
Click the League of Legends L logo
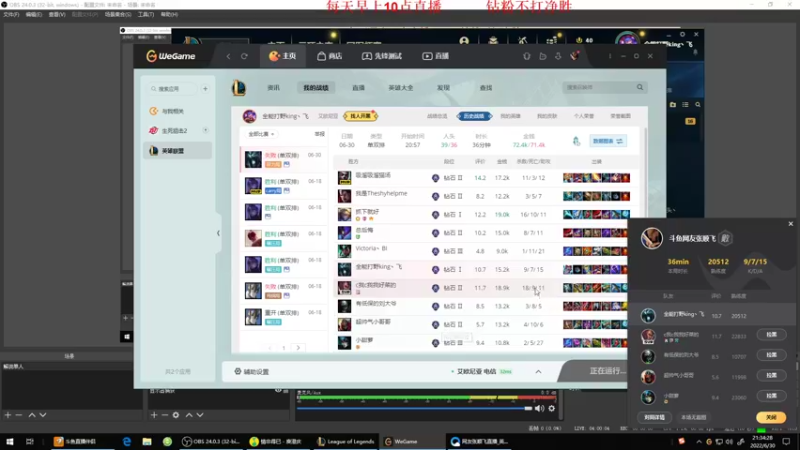[x=239, y=88]
